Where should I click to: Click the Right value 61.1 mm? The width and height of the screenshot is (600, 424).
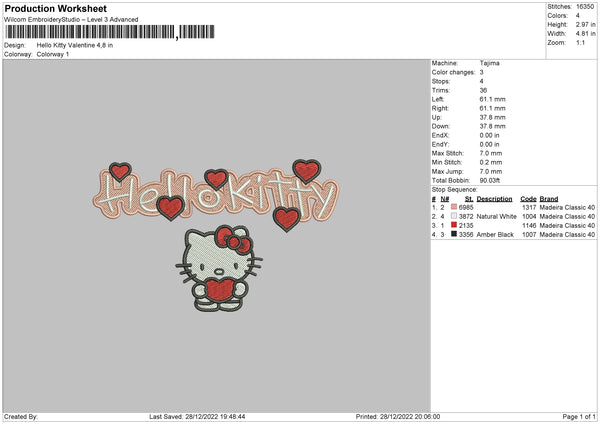(x=492, y=108)
